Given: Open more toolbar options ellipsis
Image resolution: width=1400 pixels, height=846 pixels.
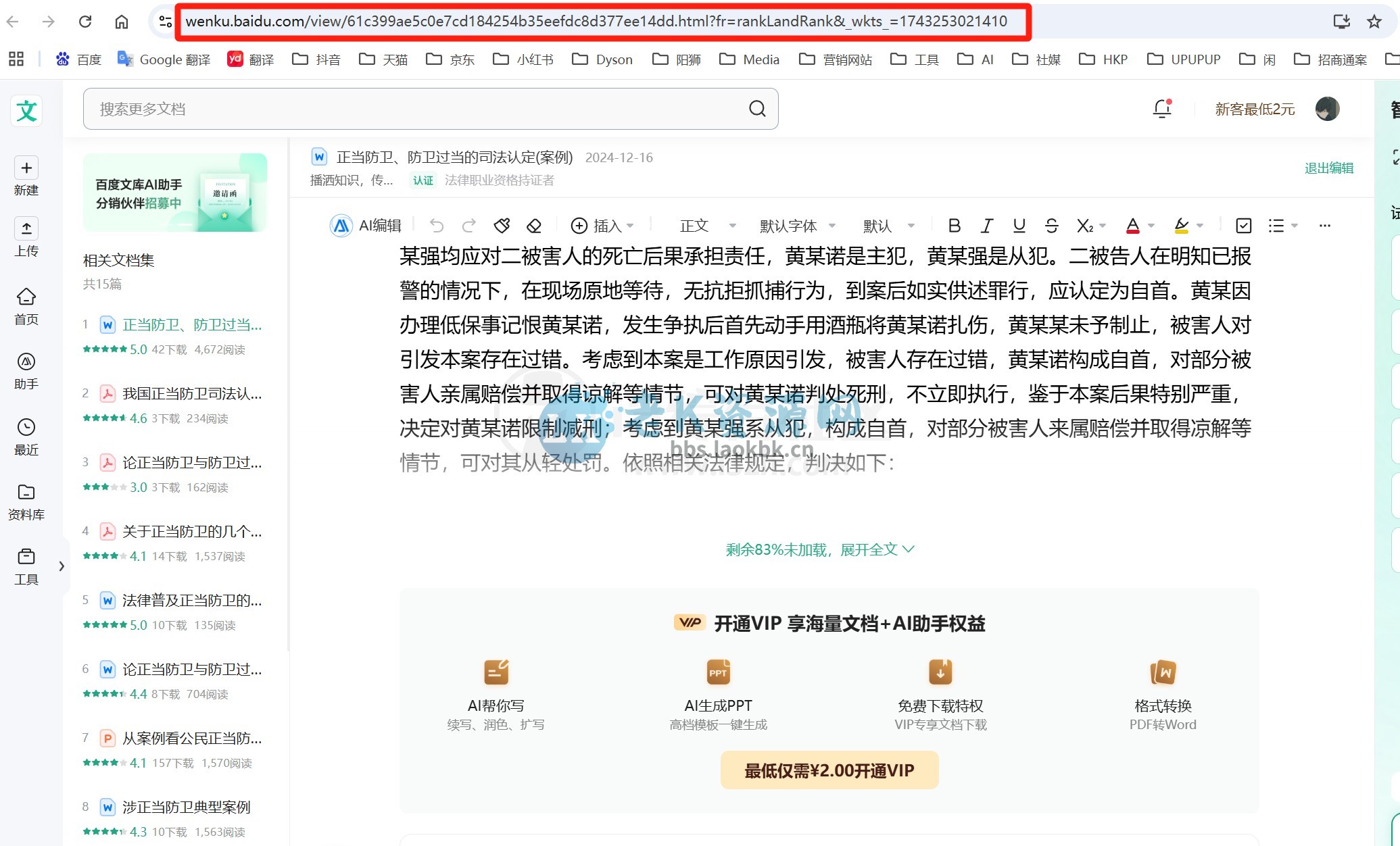Looking at the screenshot, I should 1324,226.
